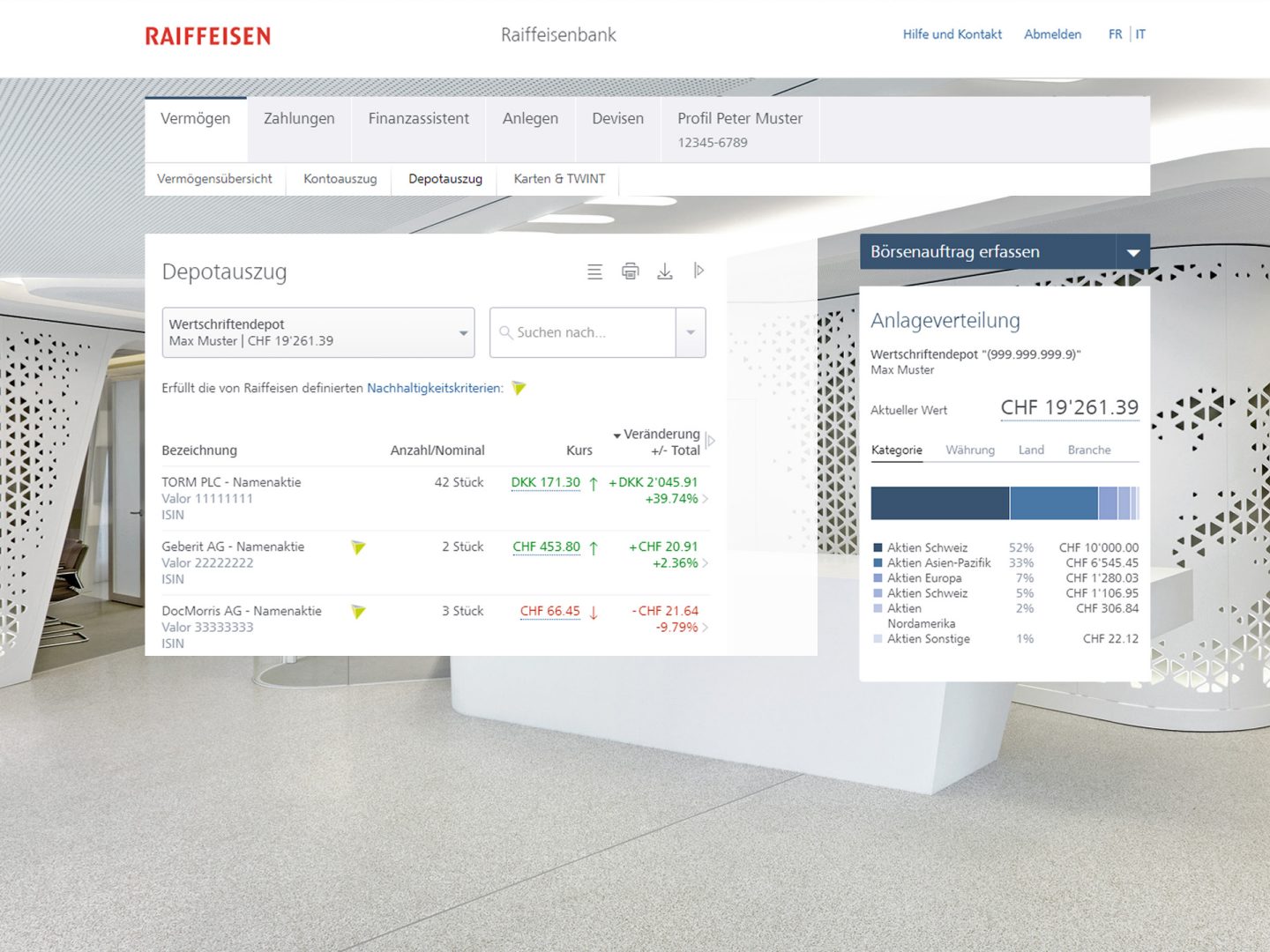Image resolution: width=1270 pixels, height=952 pixels.
Task: Switch to the Kontoauszug sub-tab
Action: [x=340, y=179]
